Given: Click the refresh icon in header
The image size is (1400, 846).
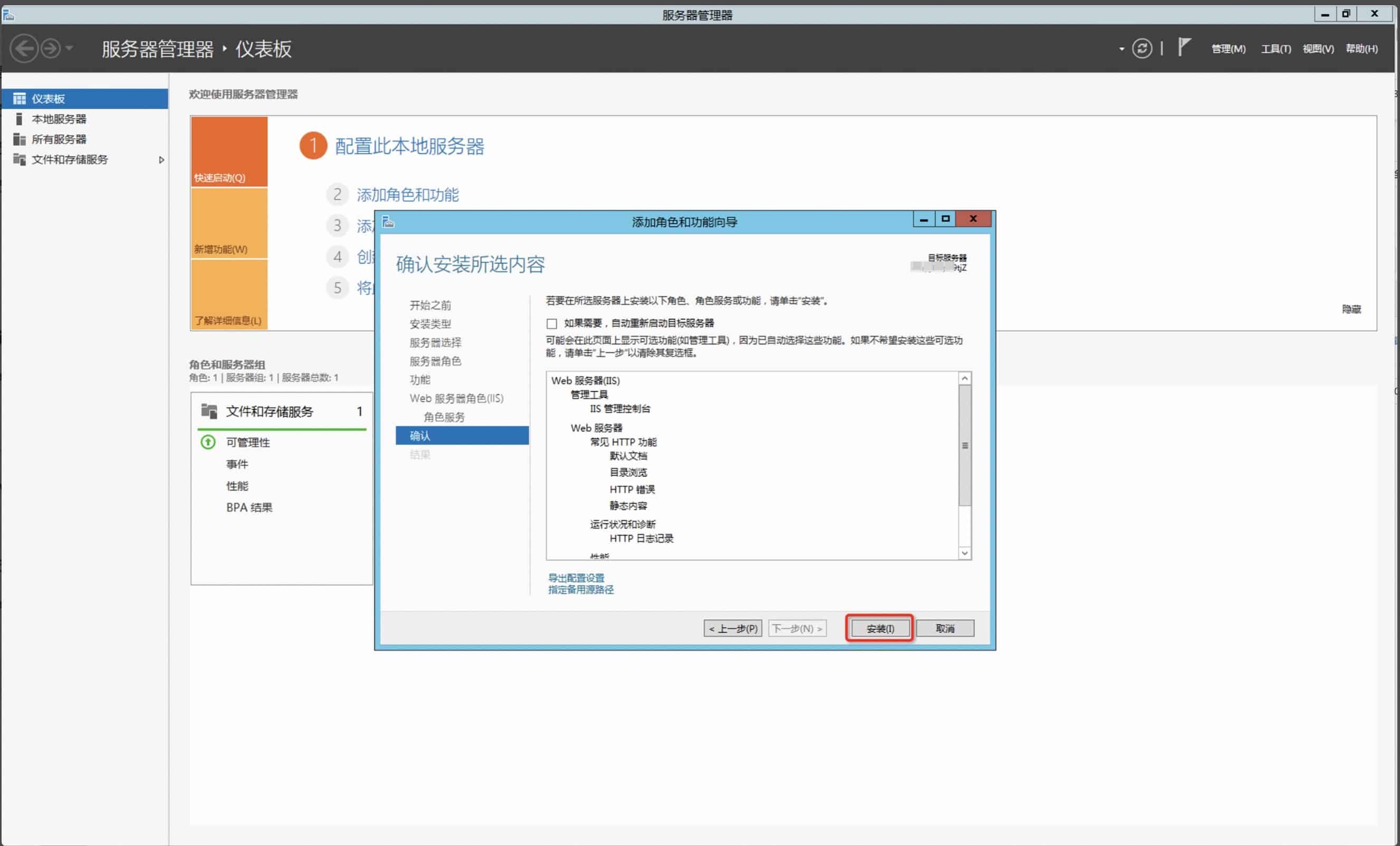Looking at the screenshot, I should [1142, 49].
